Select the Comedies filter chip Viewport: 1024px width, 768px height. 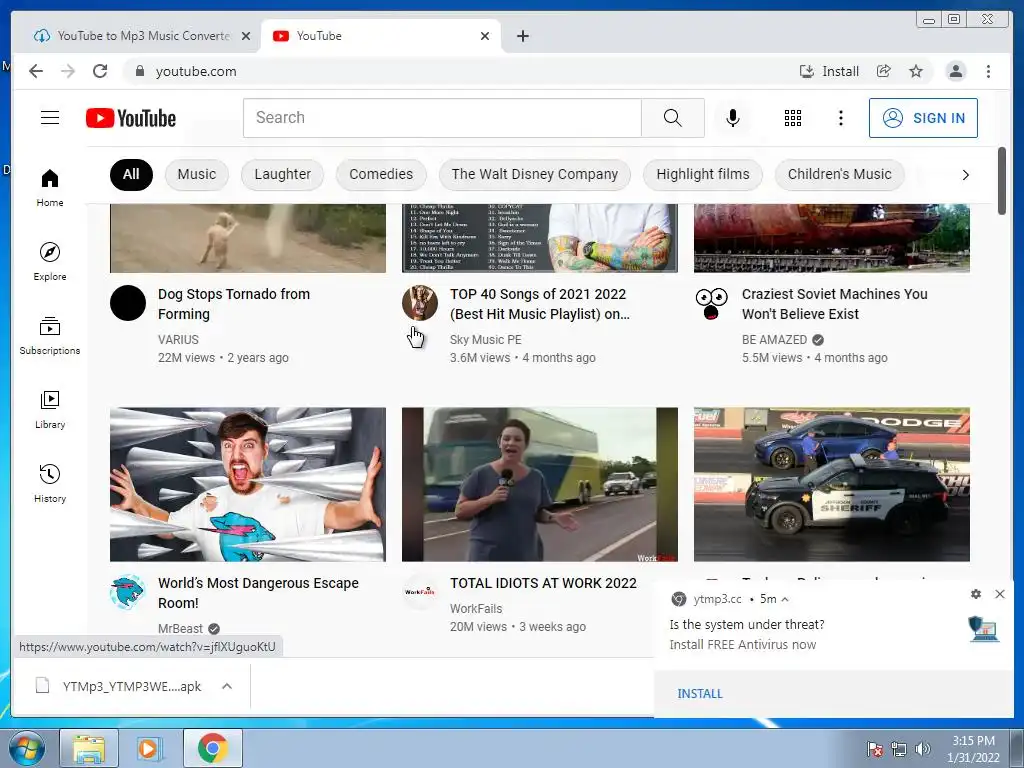point(381,174)
